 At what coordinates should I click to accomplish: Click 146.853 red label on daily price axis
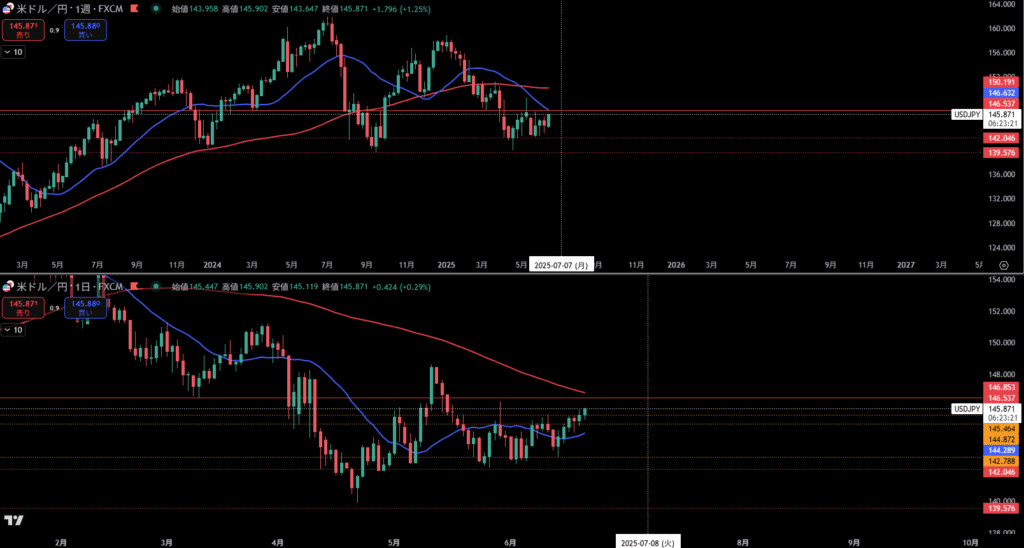pyautogui.click(x=1001, y=387)
